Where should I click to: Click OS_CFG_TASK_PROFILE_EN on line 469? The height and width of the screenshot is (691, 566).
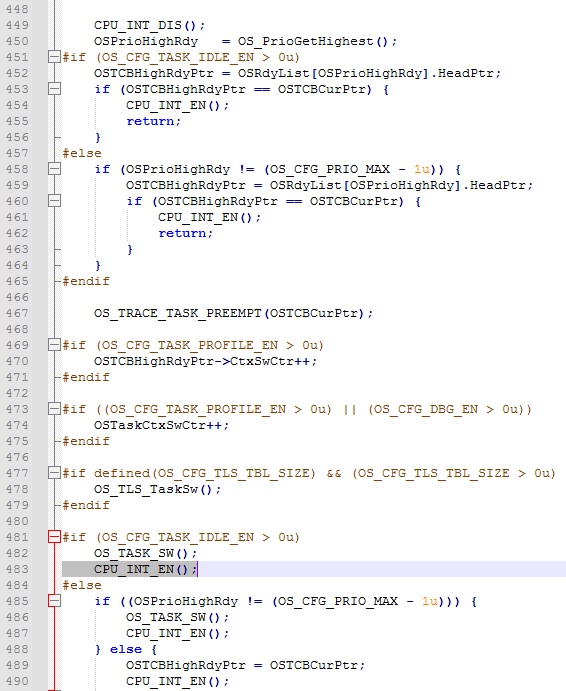[190, 345]
